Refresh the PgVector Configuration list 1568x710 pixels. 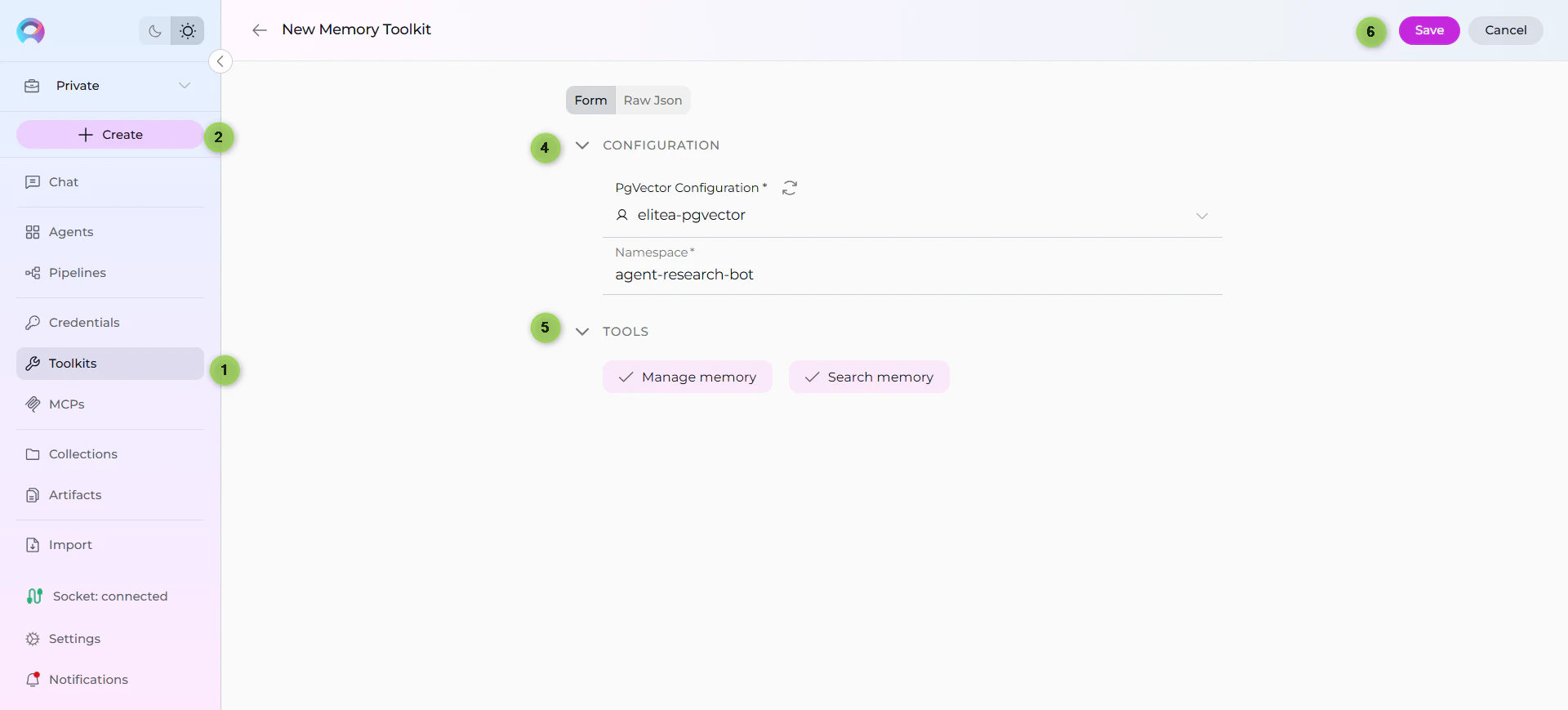point(790,188)
